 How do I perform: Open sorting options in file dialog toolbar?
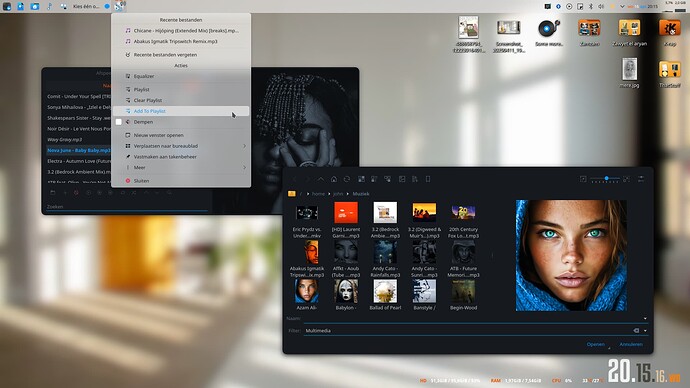415,179
